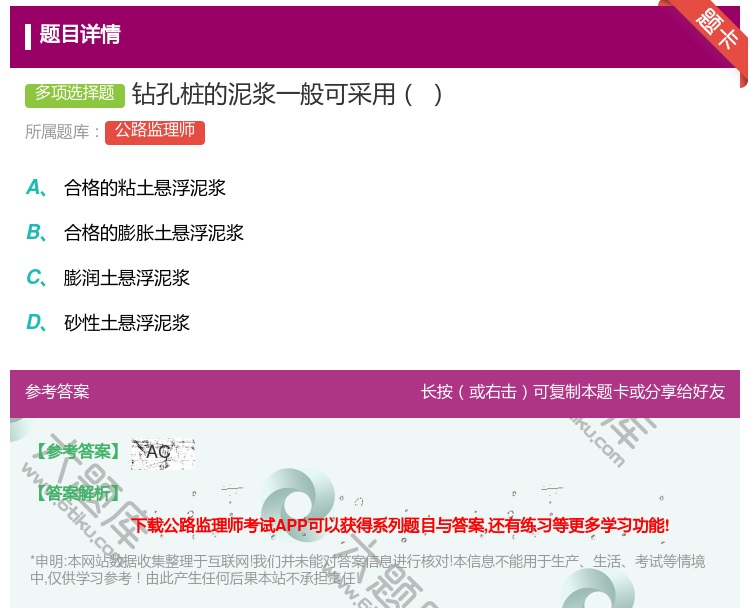Click the 参考答案 section header
Screen dimensions: 750x608
point(57,392)
